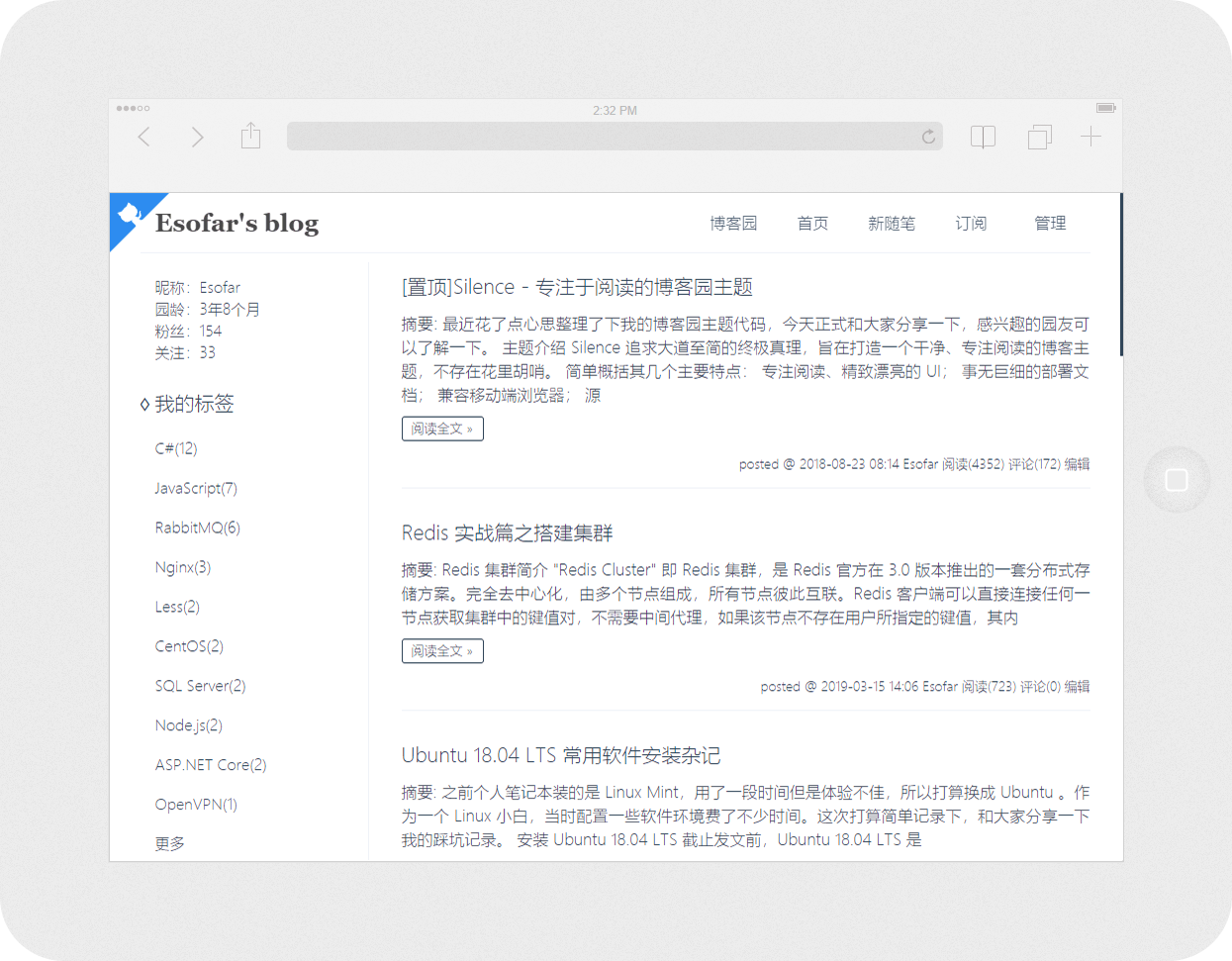Open the [置顶]Silence post title
1232x961 pixels.
pos(577,287)
